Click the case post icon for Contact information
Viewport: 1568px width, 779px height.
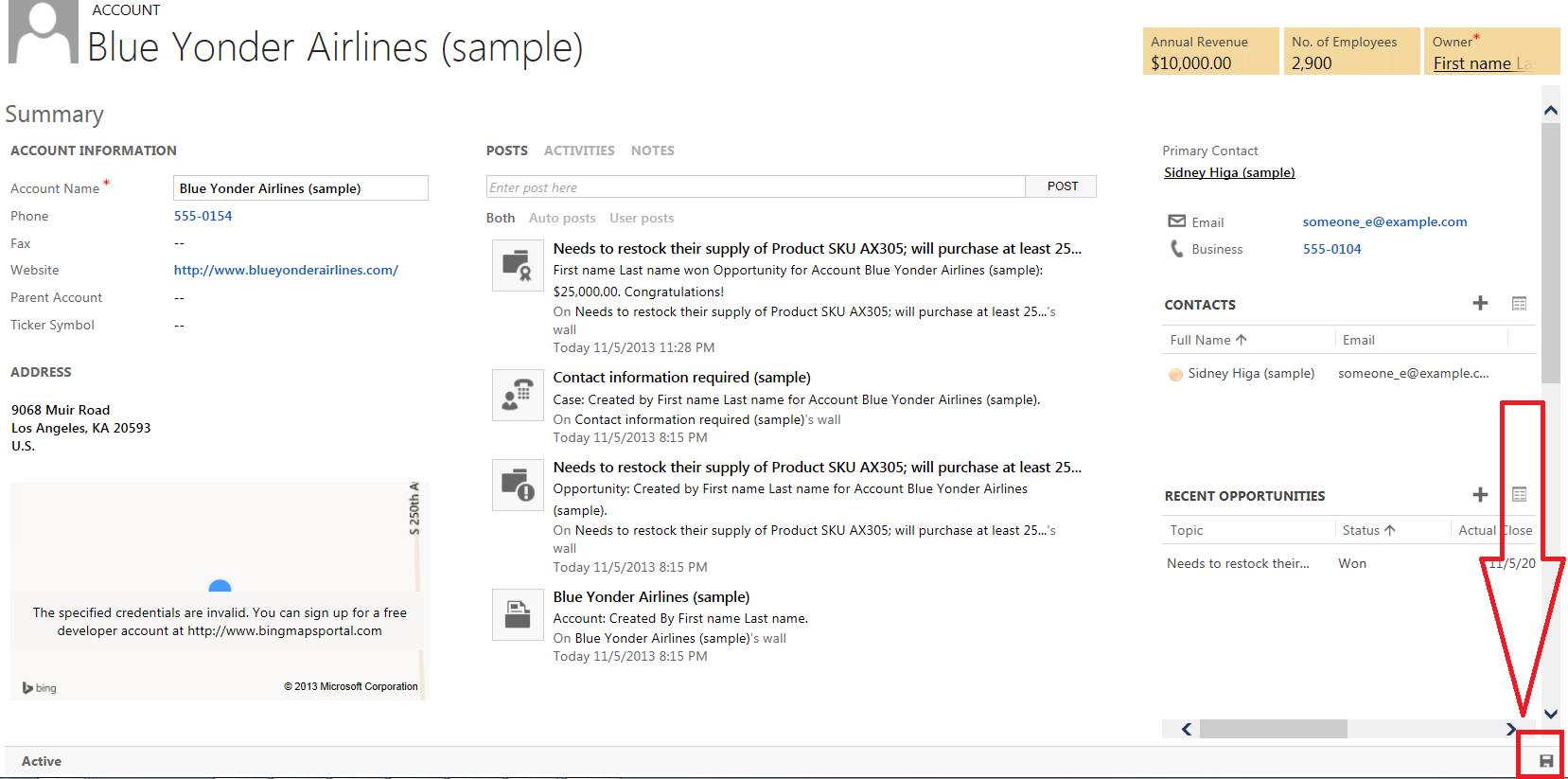tap(518, 395)
